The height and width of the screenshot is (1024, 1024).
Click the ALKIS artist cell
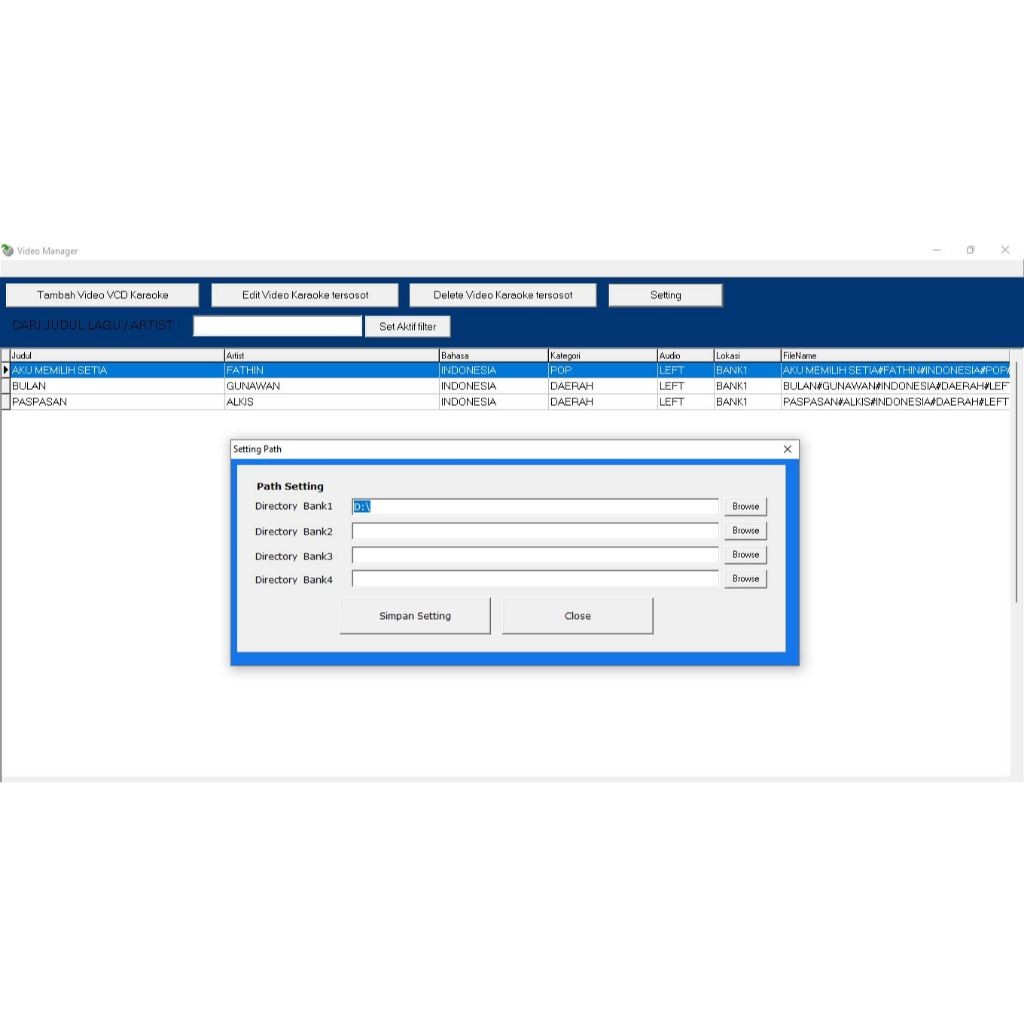[x=331, y=402]
